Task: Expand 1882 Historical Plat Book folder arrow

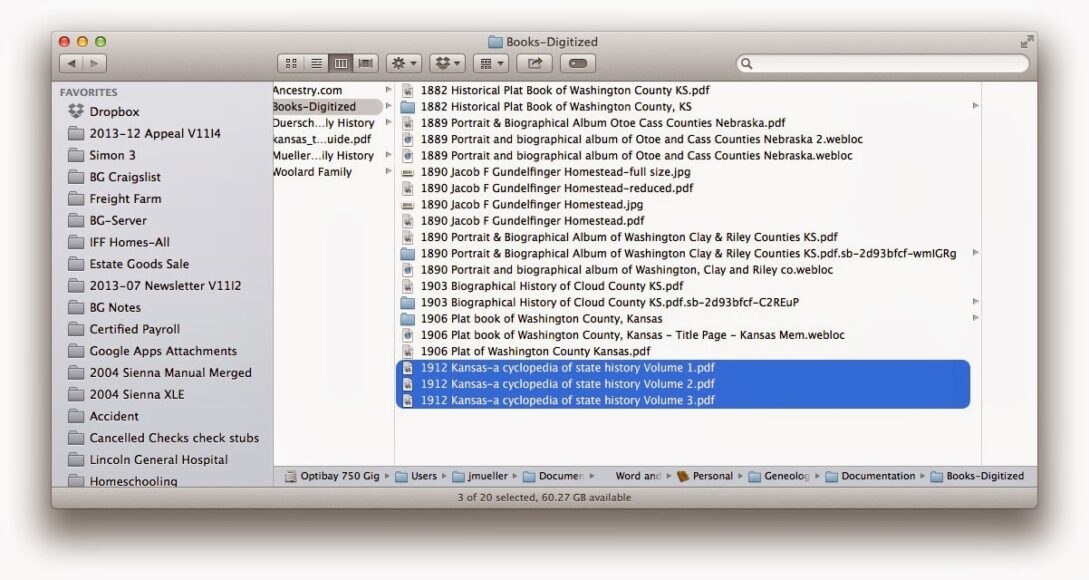Action: 975,106
